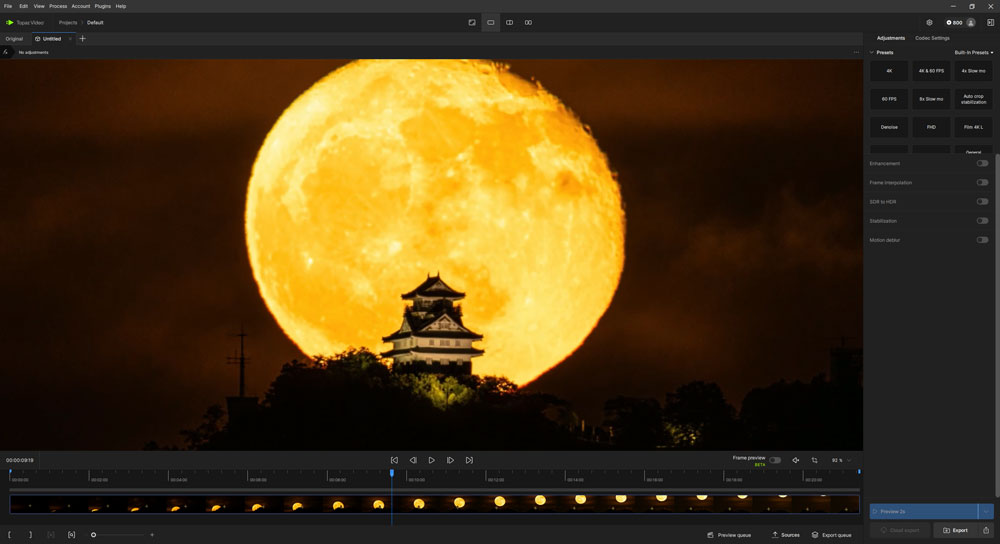Step forward one frame

(450, 460)
